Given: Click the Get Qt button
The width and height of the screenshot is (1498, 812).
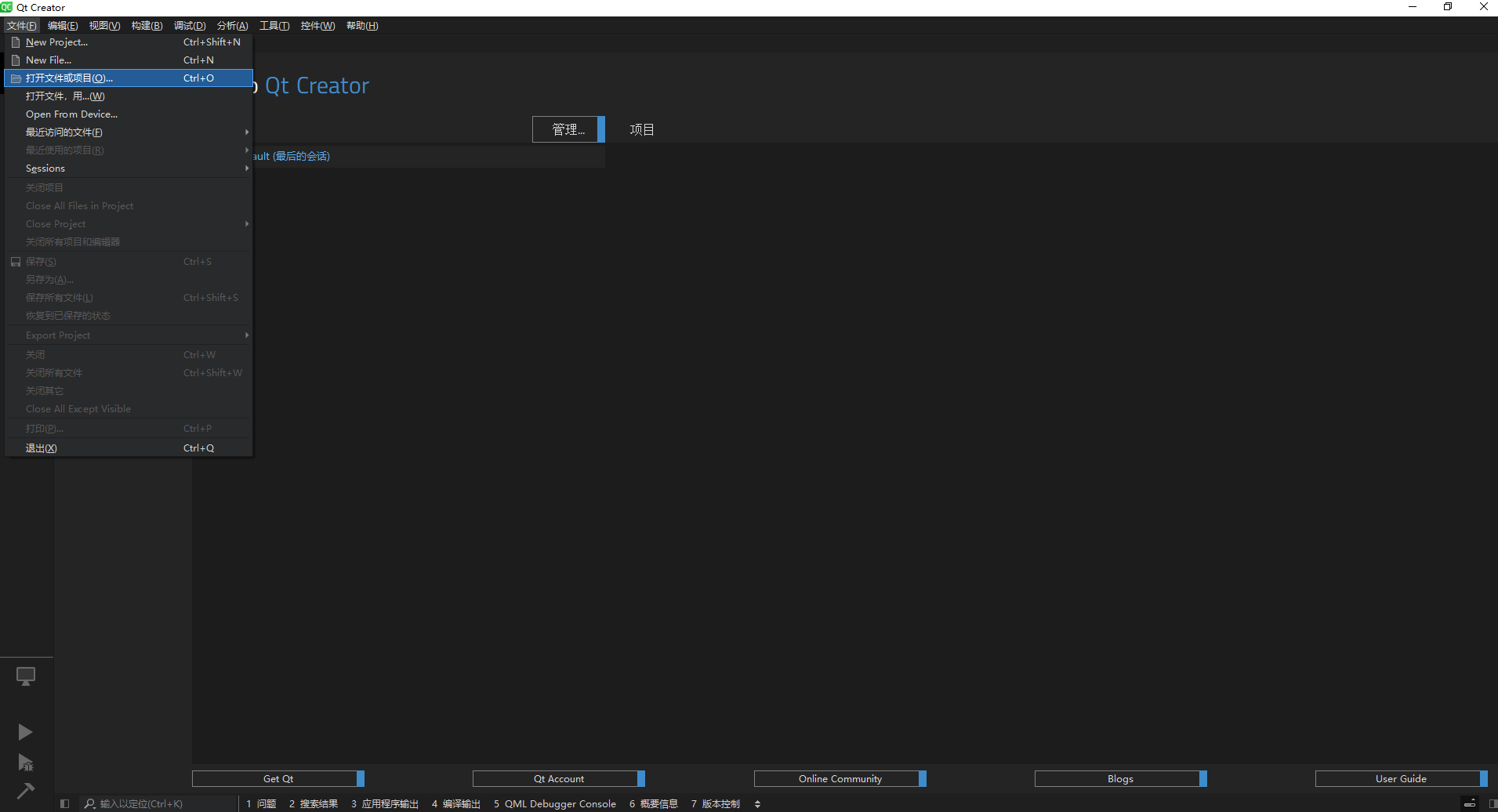Looking at the screenshot, I should click(x=277, y=778).
